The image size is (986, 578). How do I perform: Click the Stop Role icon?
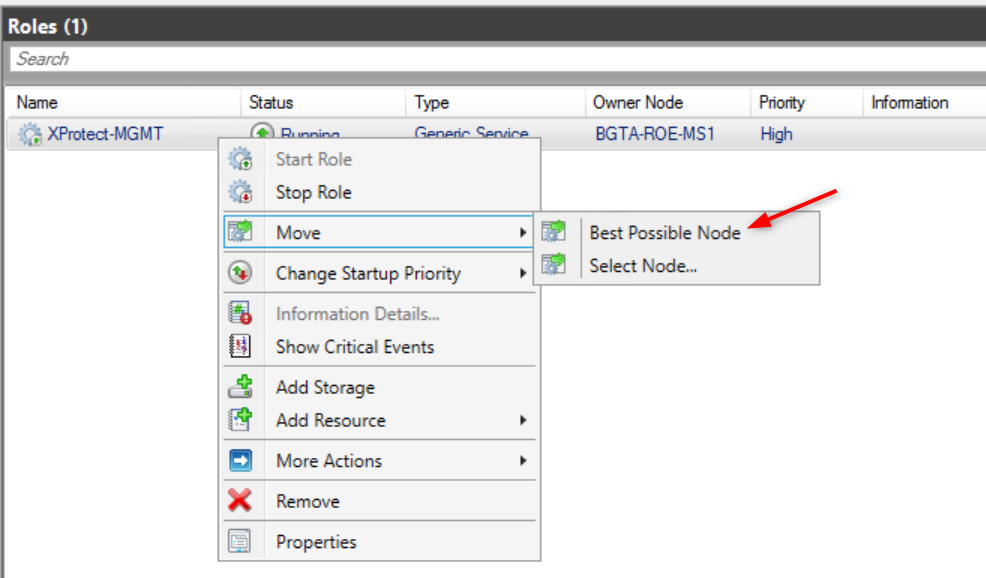[x=240, y=193]
